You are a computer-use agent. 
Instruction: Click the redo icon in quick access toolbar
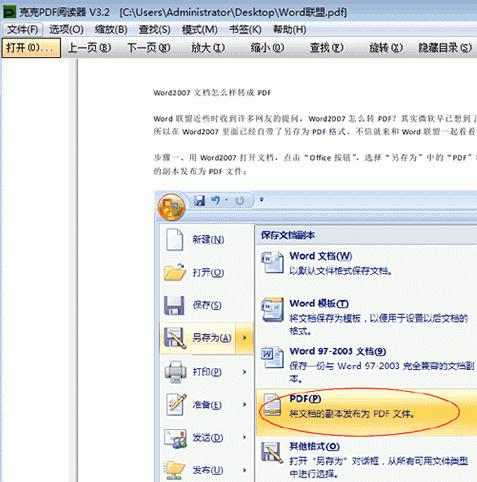pos(240,200)
